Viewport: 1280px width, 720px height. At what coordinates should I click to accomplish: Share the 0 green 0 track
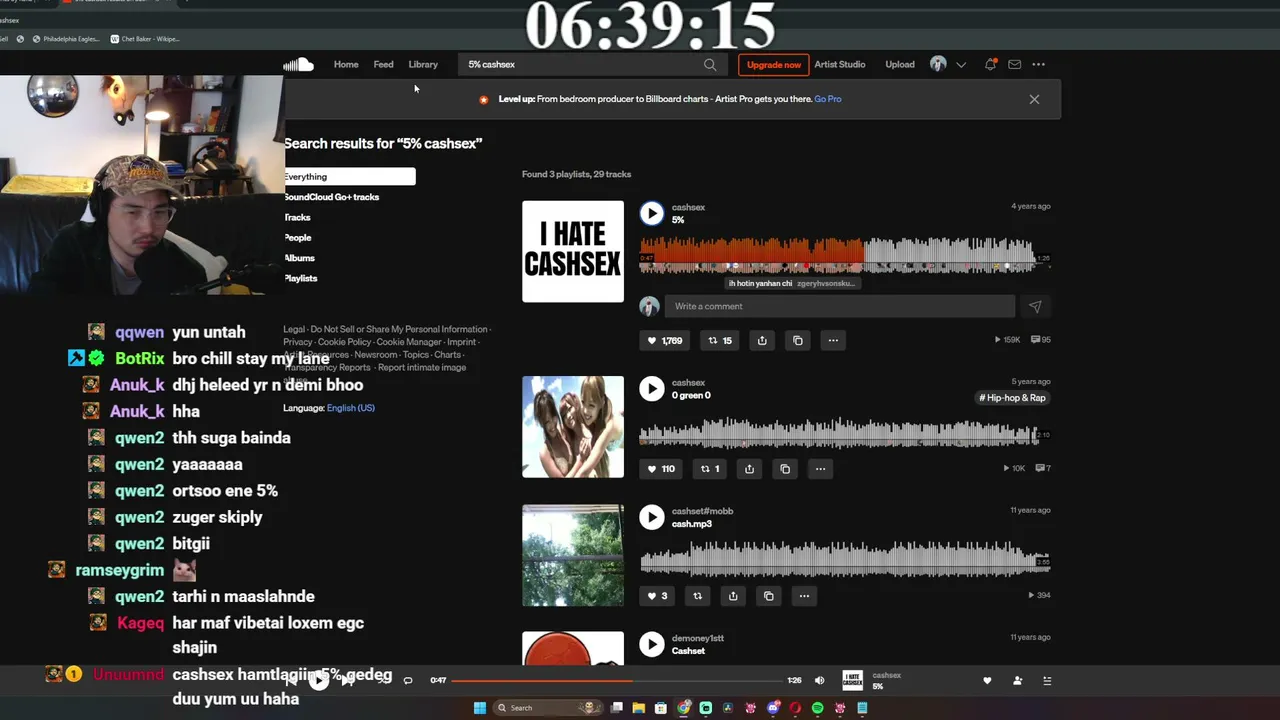pos(749,468)
